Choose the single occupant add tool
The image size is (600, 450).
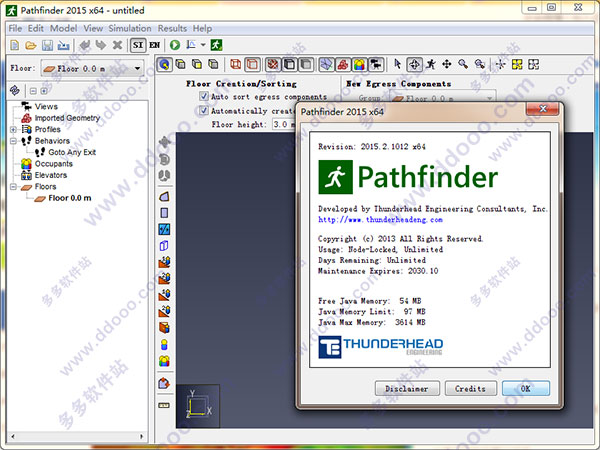tap(164, 345)
